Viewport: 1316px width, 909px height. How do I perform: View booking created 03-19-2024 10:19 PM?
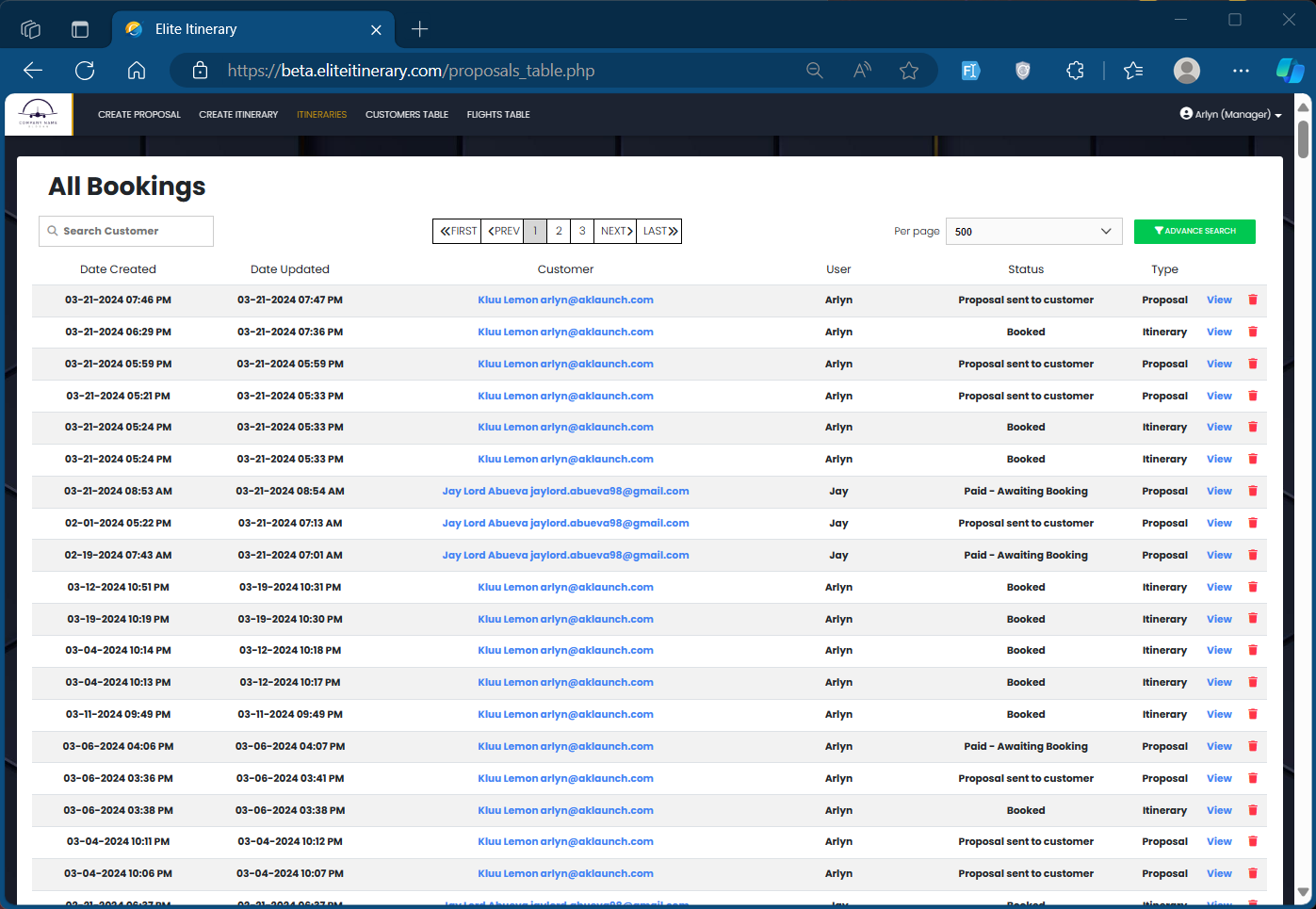(1219, 619)
